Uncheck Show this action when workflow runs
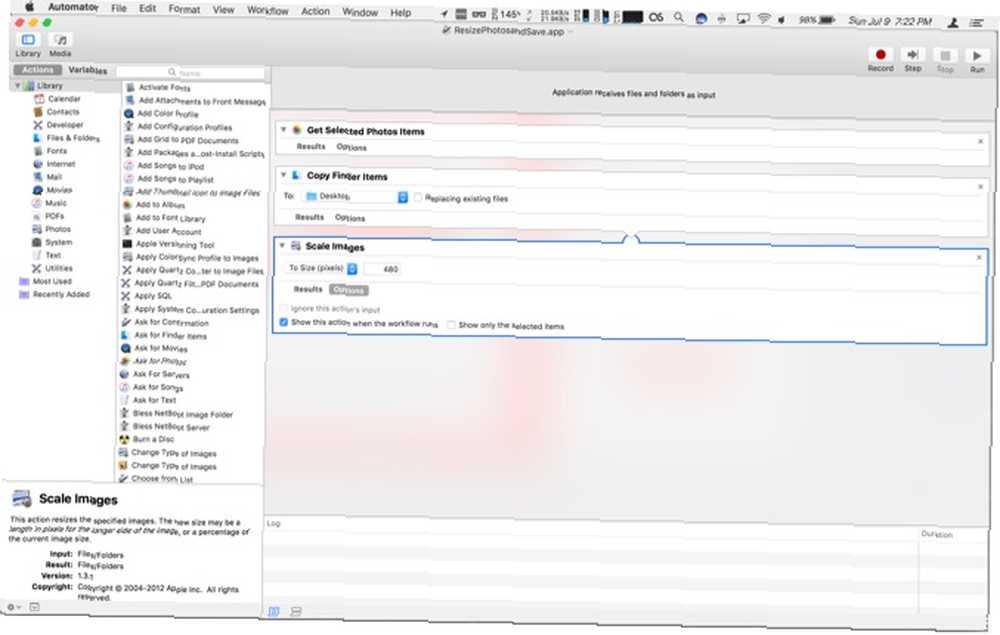The width and height of the screenshot is (1000, 635). pos(284,322)
